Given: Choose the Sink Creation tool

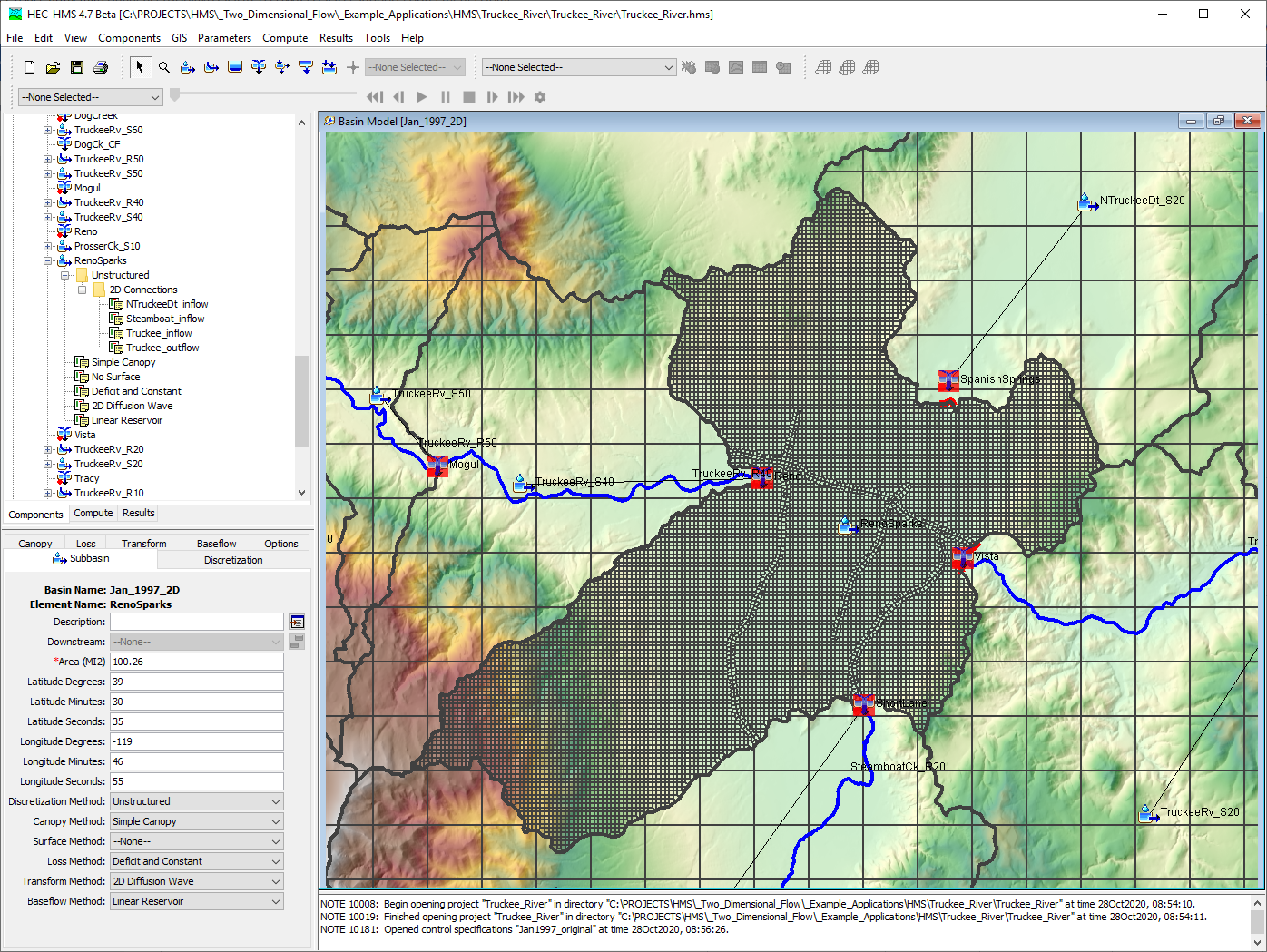Looking at the screenshot, I should tap(329, 67).
